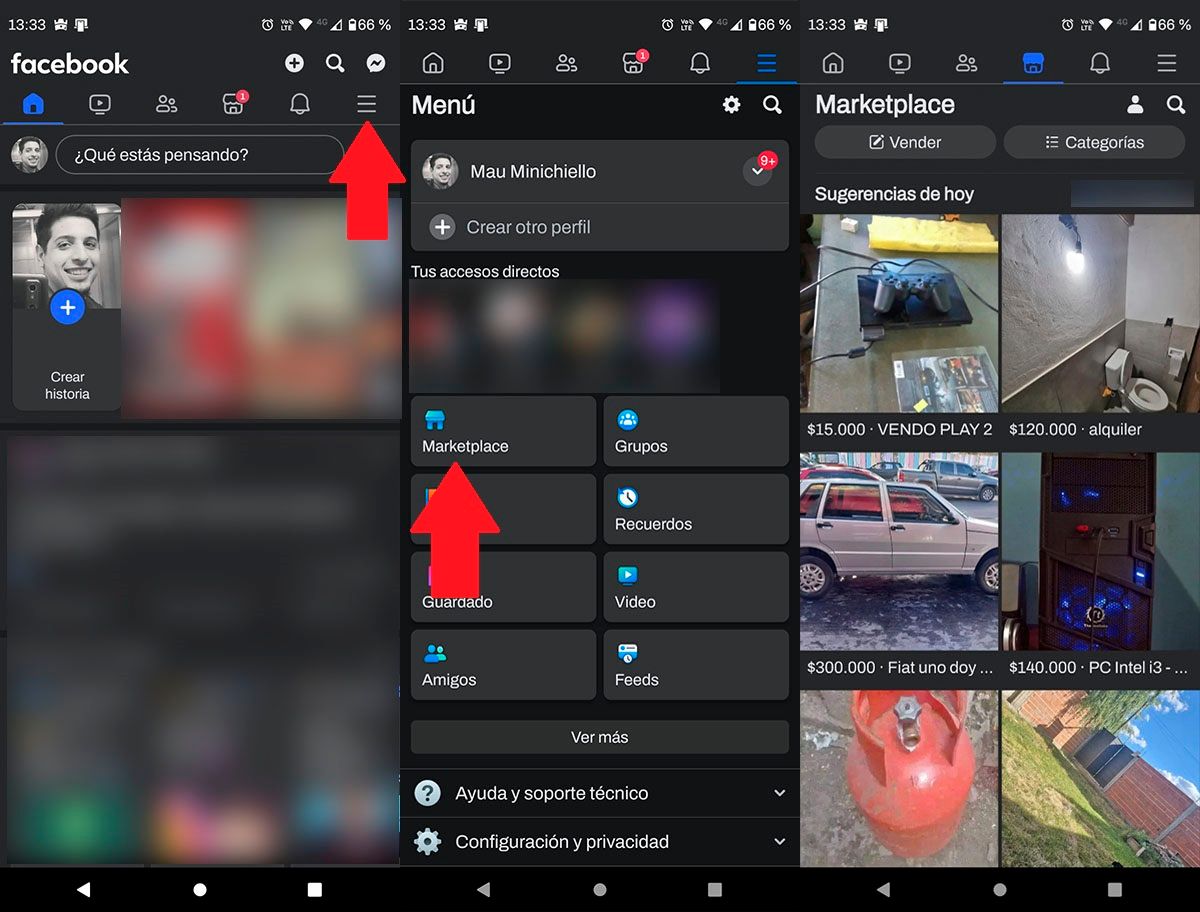Image resolution: width=1200 pixels, height=912 pixels.
Task: Tap Video icon on the Menú screen
Action: click(500, 63)
